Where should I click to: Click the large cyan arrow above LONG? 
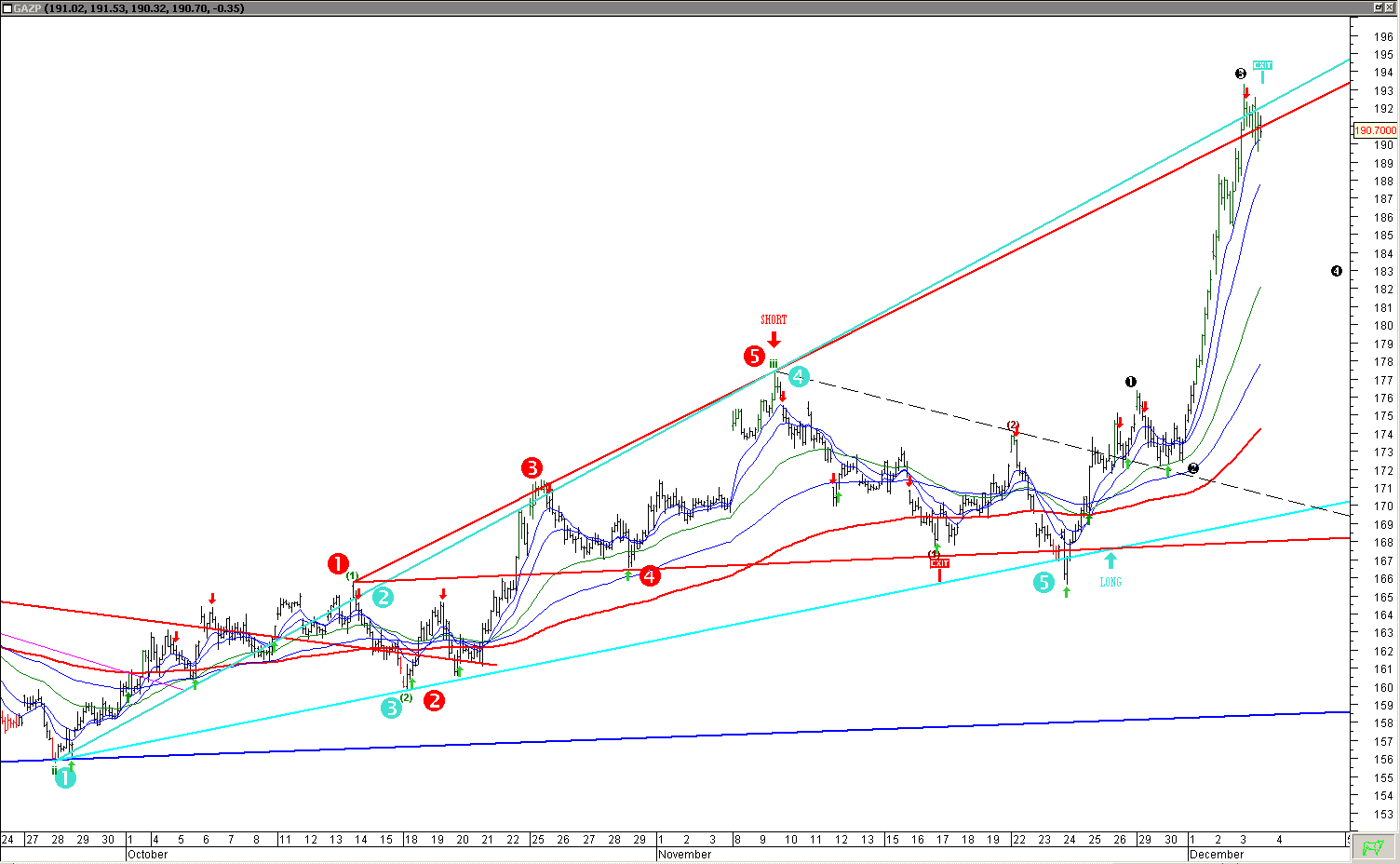click(1111, 560)
